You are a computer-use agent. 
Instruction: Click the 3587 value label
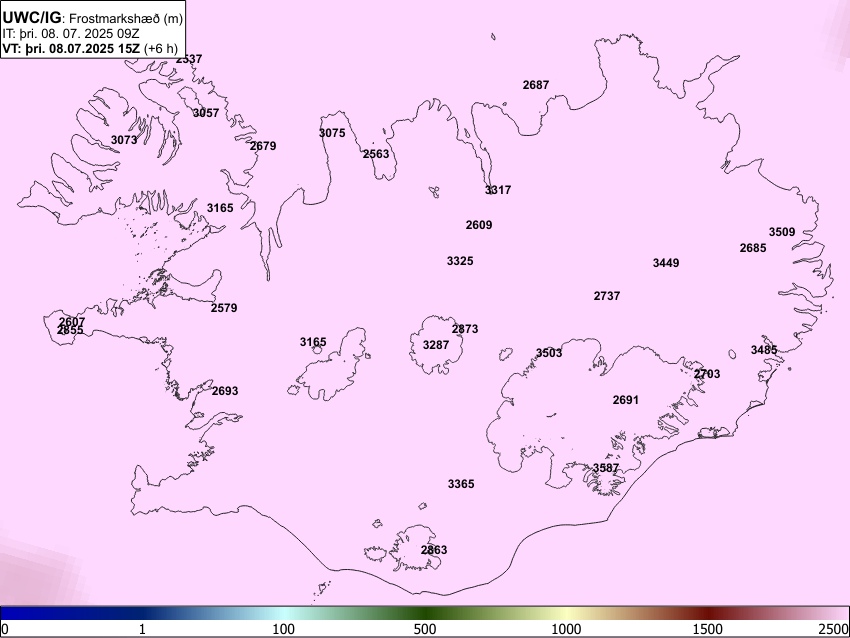click(606, 468)
